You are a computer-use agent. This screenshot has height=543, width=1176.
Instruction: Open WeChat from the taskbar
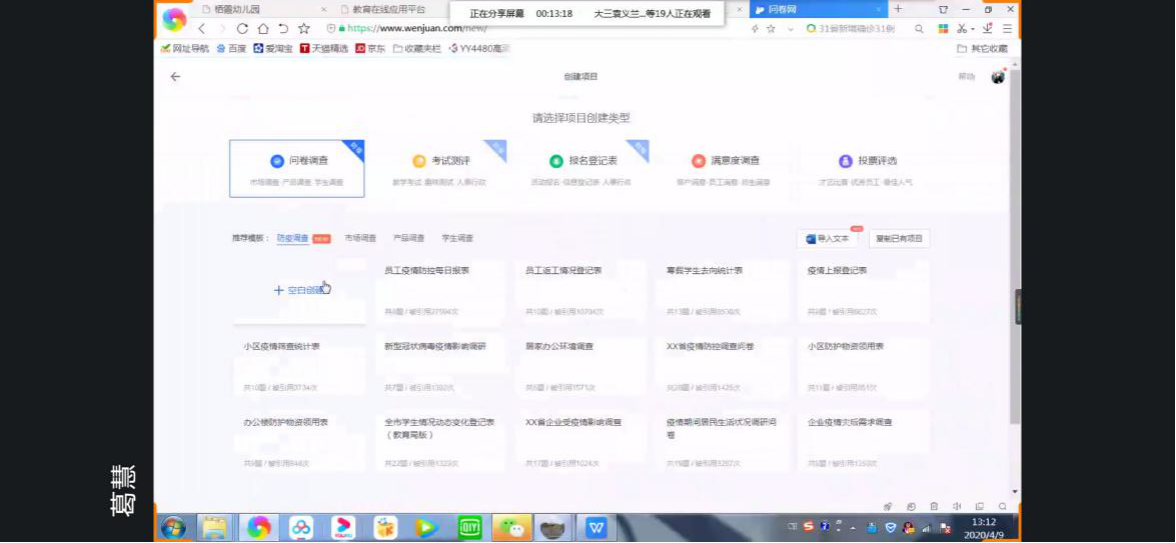coord(513,527)
